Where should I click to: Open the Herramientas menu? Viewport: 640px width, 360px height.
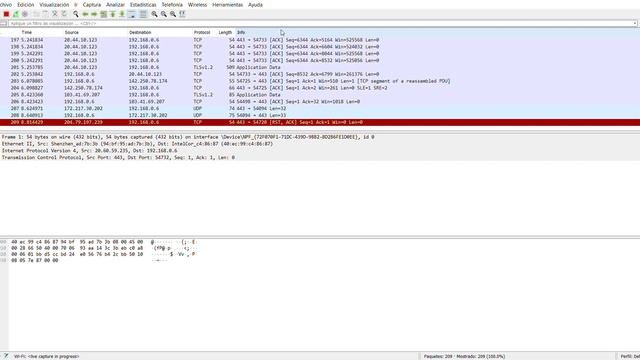[x=227, y=5]
